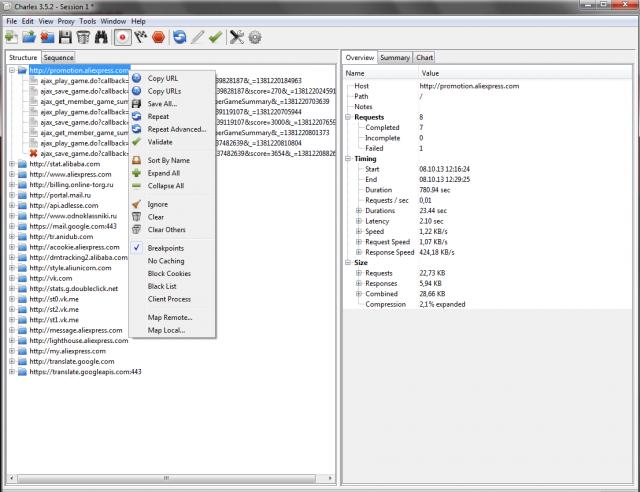
Task: Collapse the Timing group in Overview
Action: [348, 159]
